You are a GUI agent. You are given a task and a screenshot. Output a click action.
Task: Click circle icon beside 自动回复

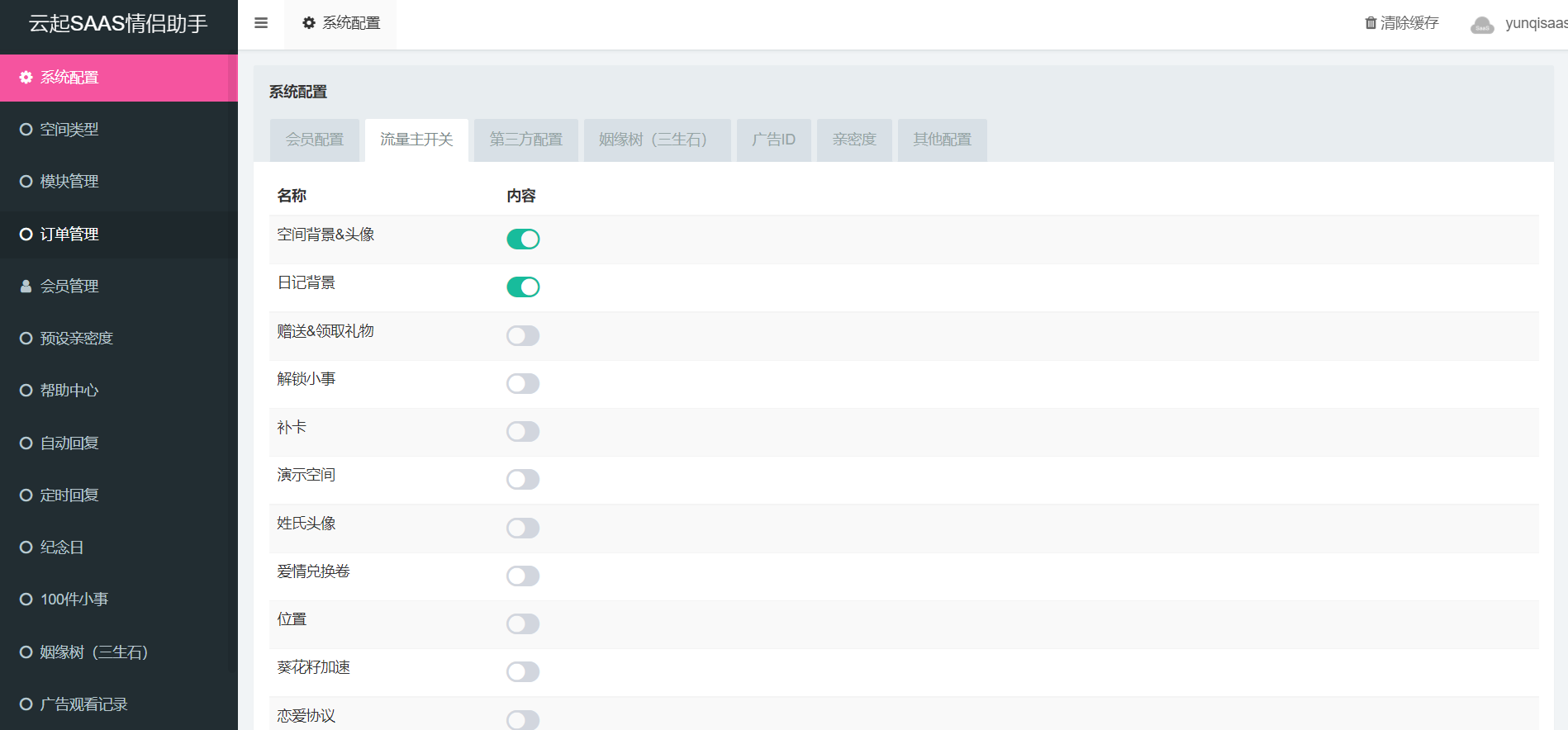[26, 443]
